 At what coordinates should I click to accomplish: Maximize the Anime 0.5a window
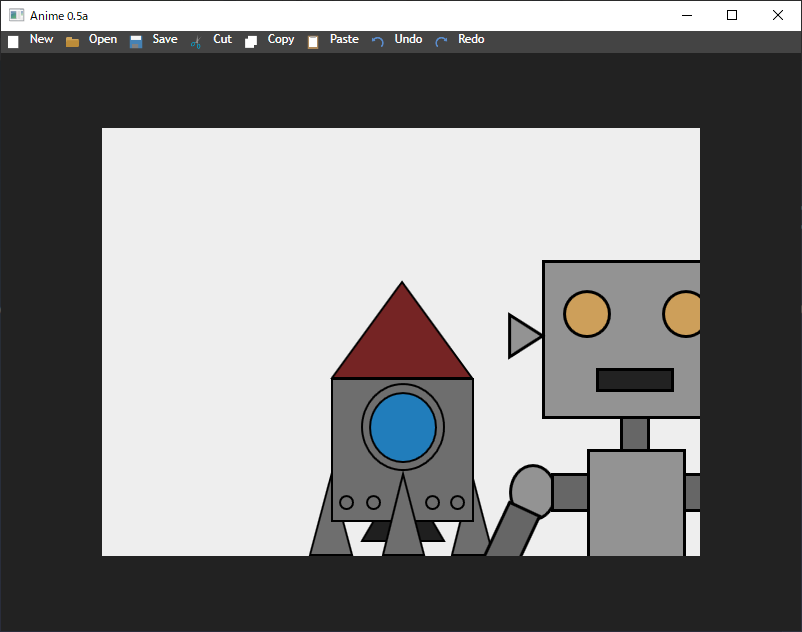tap(732, 15)
